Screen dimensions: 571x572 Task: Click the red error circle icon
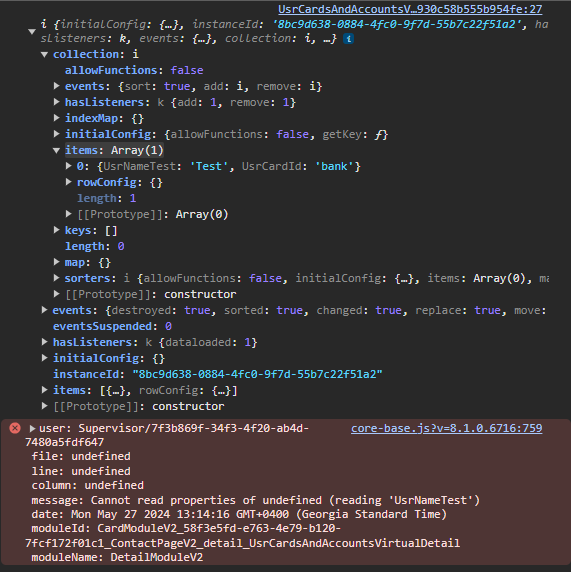(15, 428)
